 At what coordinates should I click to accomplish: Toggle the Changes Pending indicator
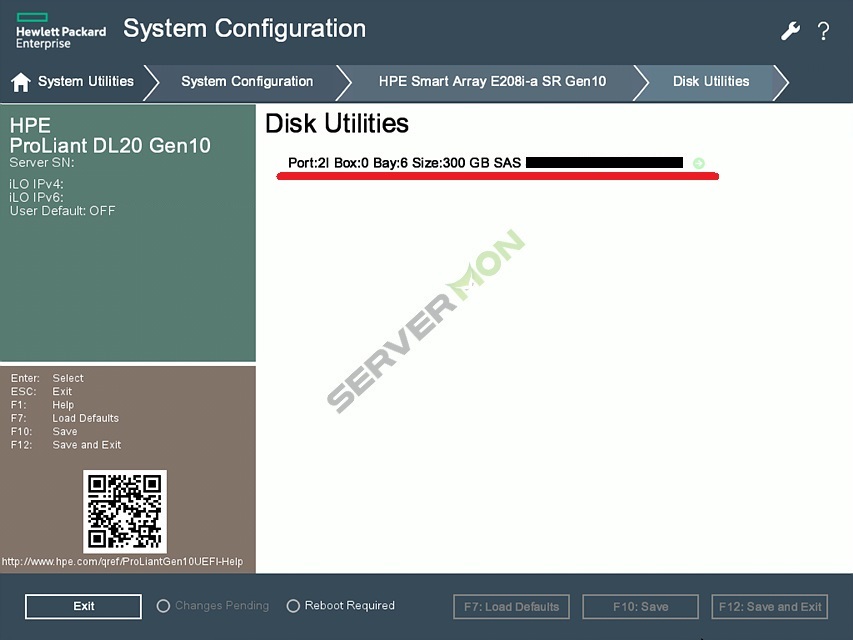(x=163, y=606)
